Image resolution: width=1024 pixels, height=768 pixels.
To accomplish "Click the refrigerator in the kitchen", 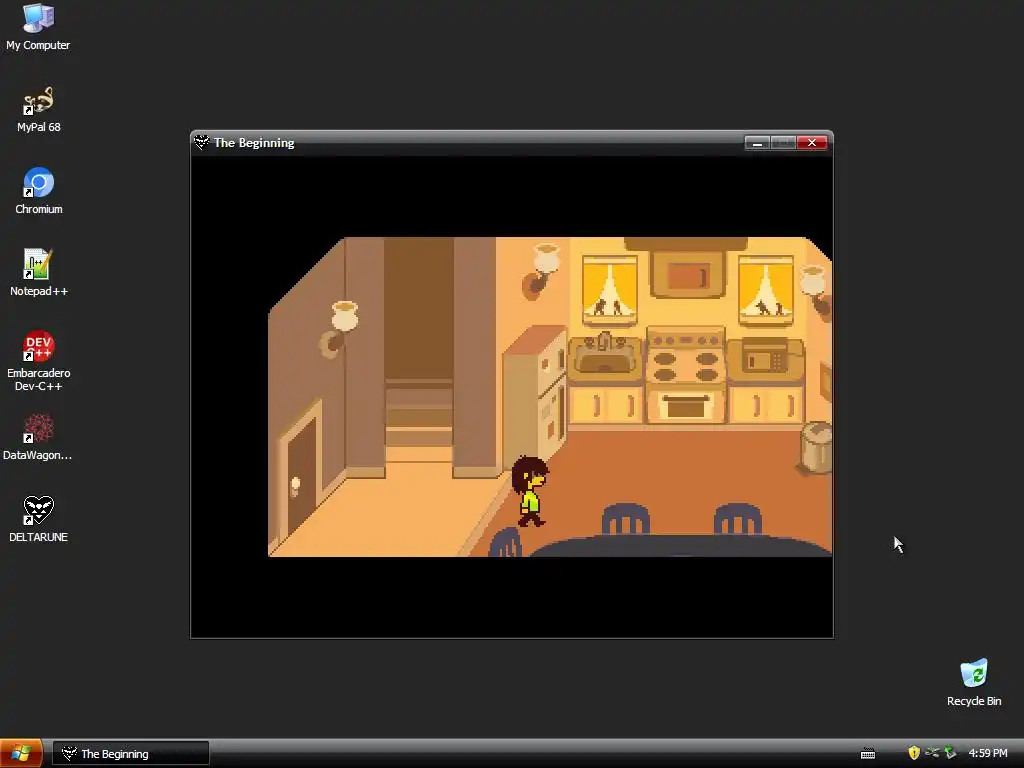I will (536, 396).
